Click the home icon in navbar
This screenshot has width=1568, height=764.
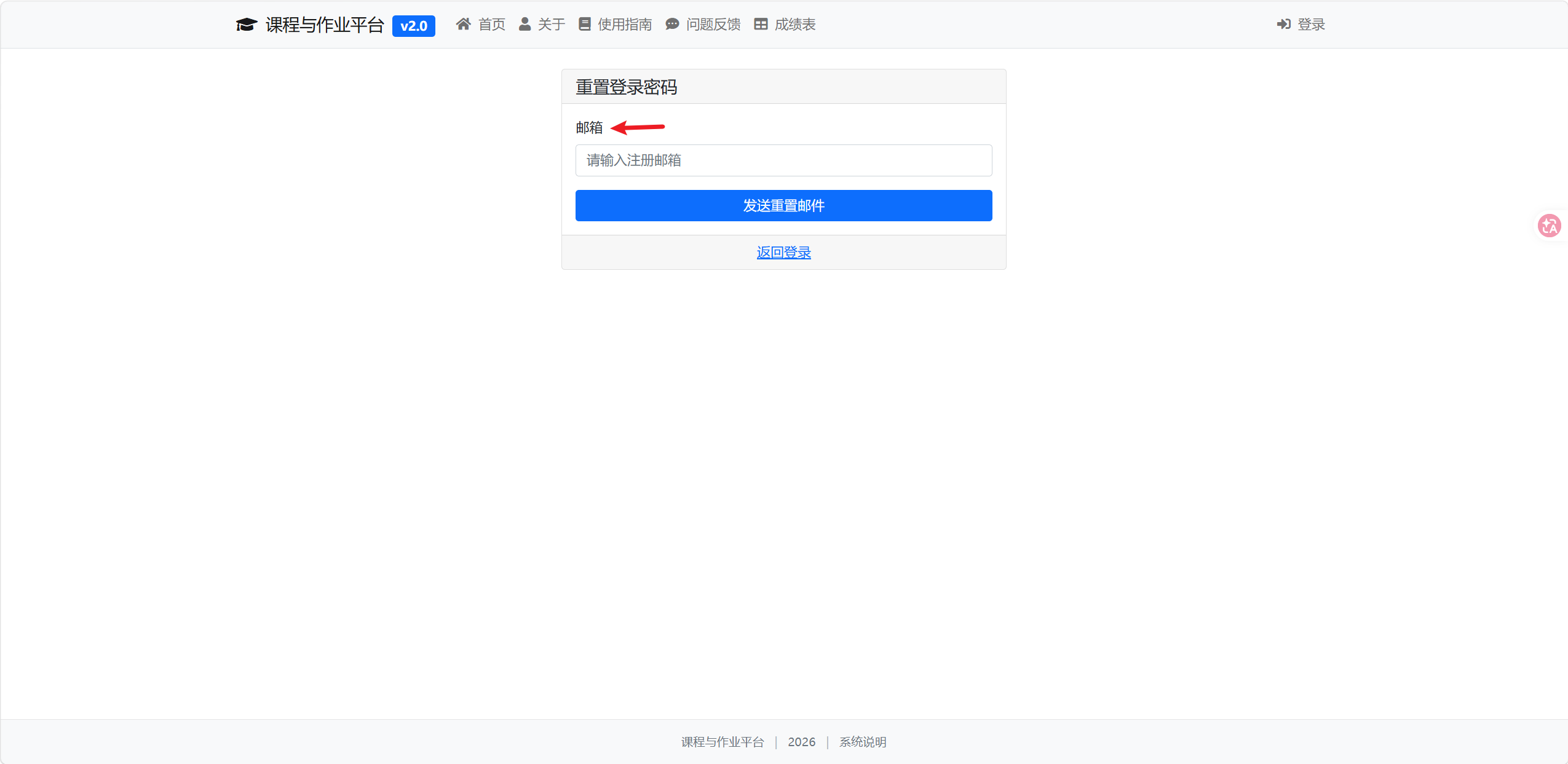[x=464, y=24]
